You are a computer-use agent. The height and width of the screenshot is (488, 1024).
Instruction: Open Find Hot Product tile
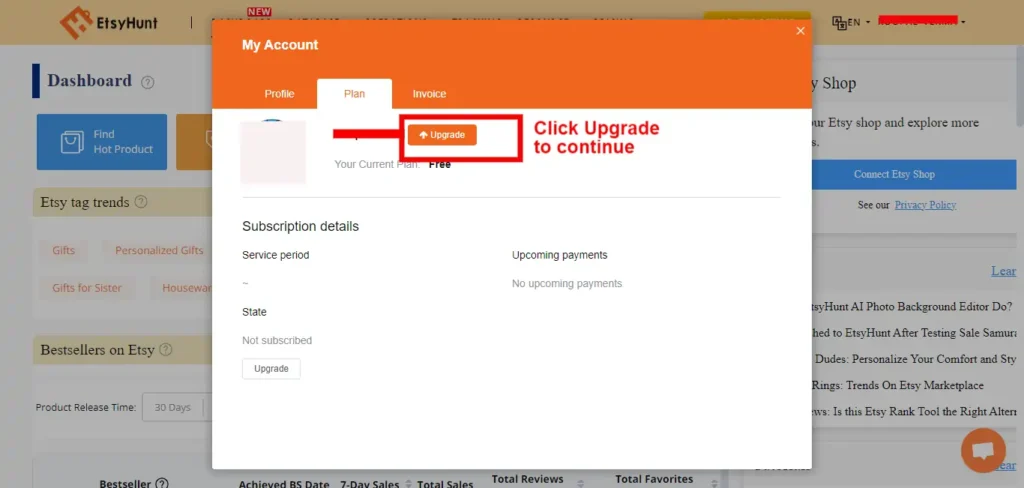pos(102,142)
